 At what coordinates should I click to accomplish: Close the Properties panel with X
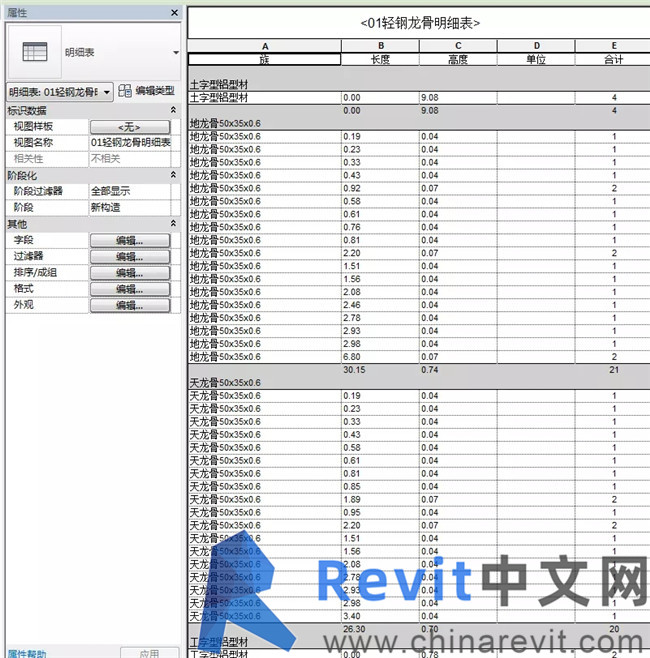pyautogui.click(x=175, y=13)
